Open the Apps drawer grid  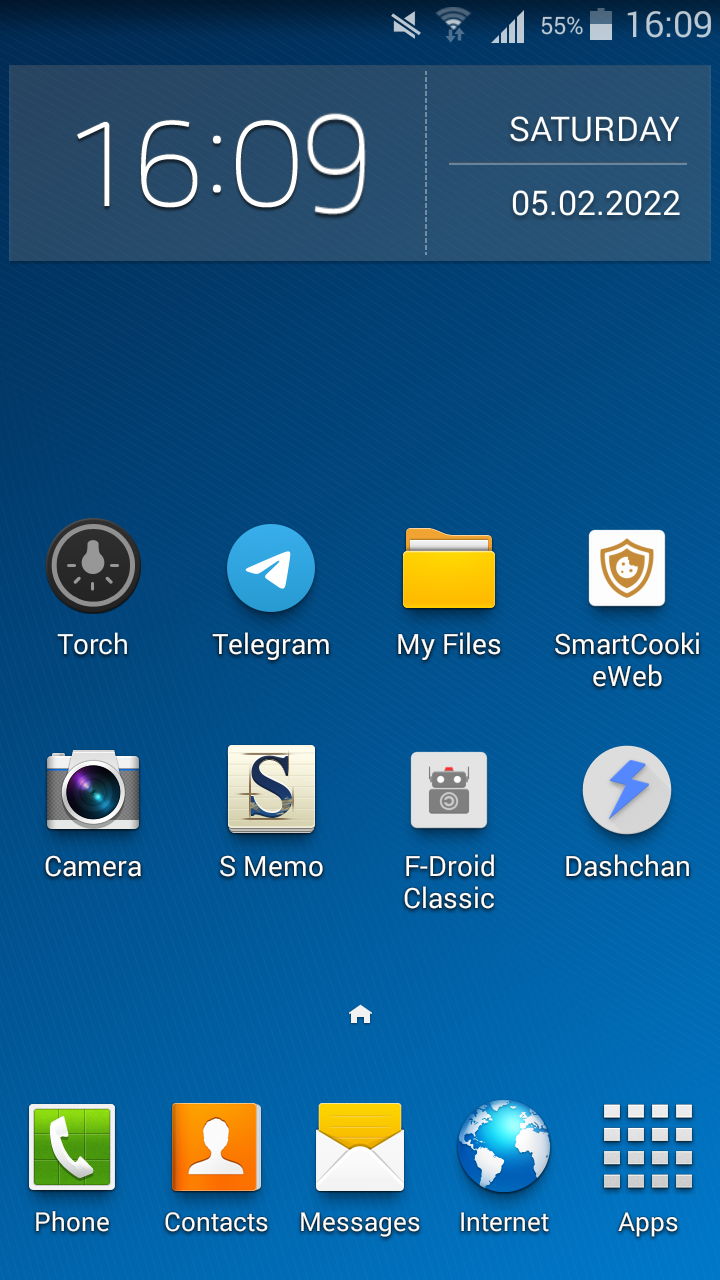tap(648, 1147)
